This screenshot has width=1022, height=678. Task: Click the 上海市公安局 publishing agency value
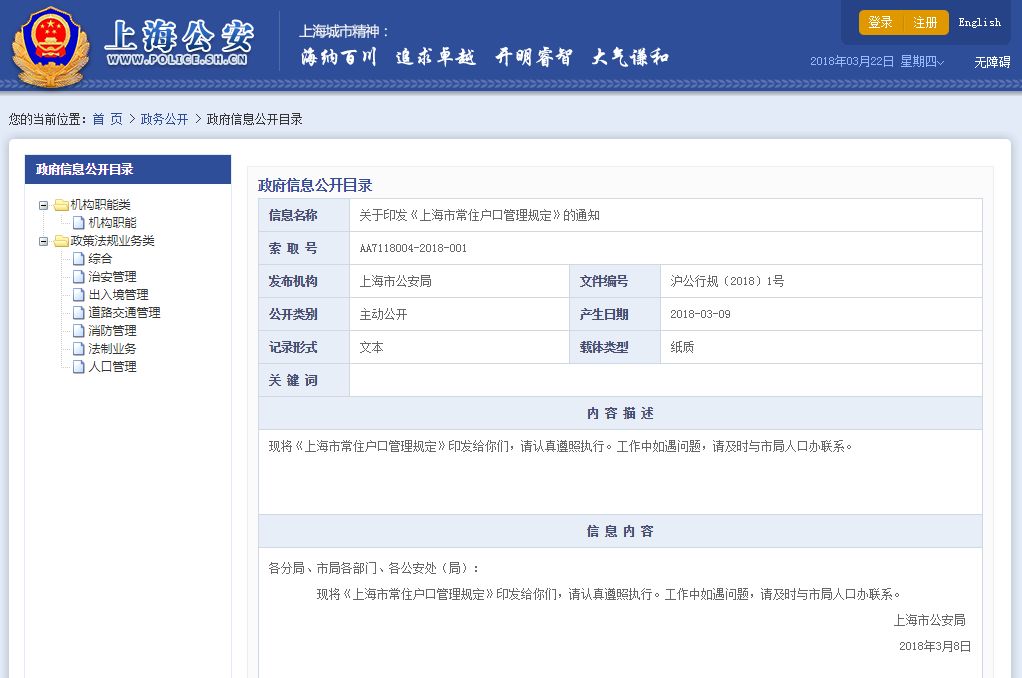[395, 281]
